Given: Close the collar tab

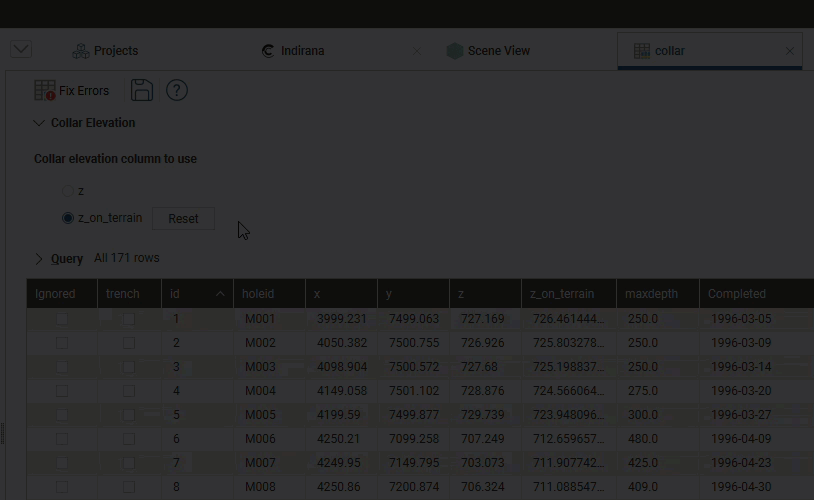Looking at the screenshot, I should tap(790, 51).
